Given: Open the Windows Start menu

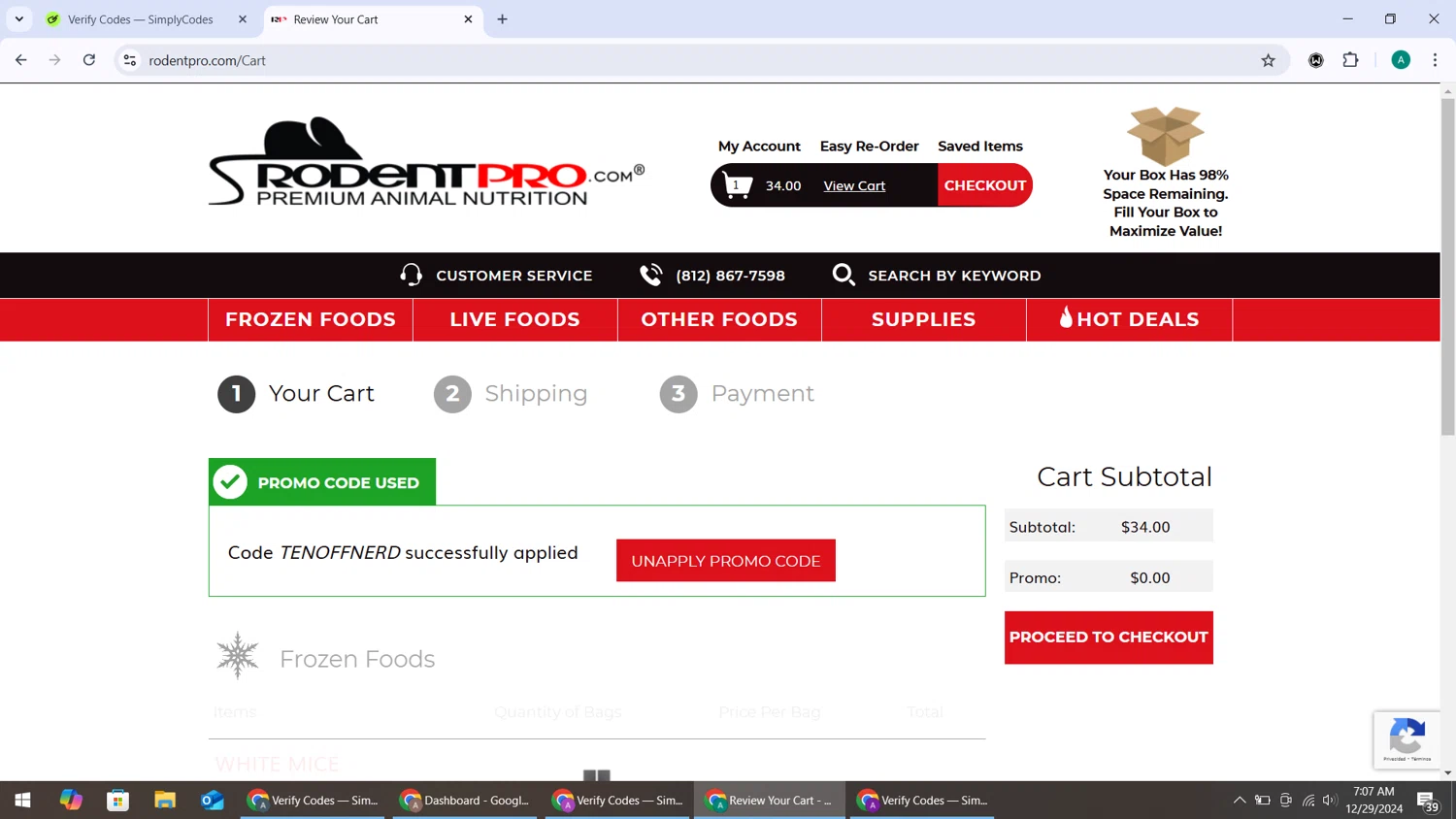Looking at the screenshot, I should pyautogui.click(x=22, y=801).
